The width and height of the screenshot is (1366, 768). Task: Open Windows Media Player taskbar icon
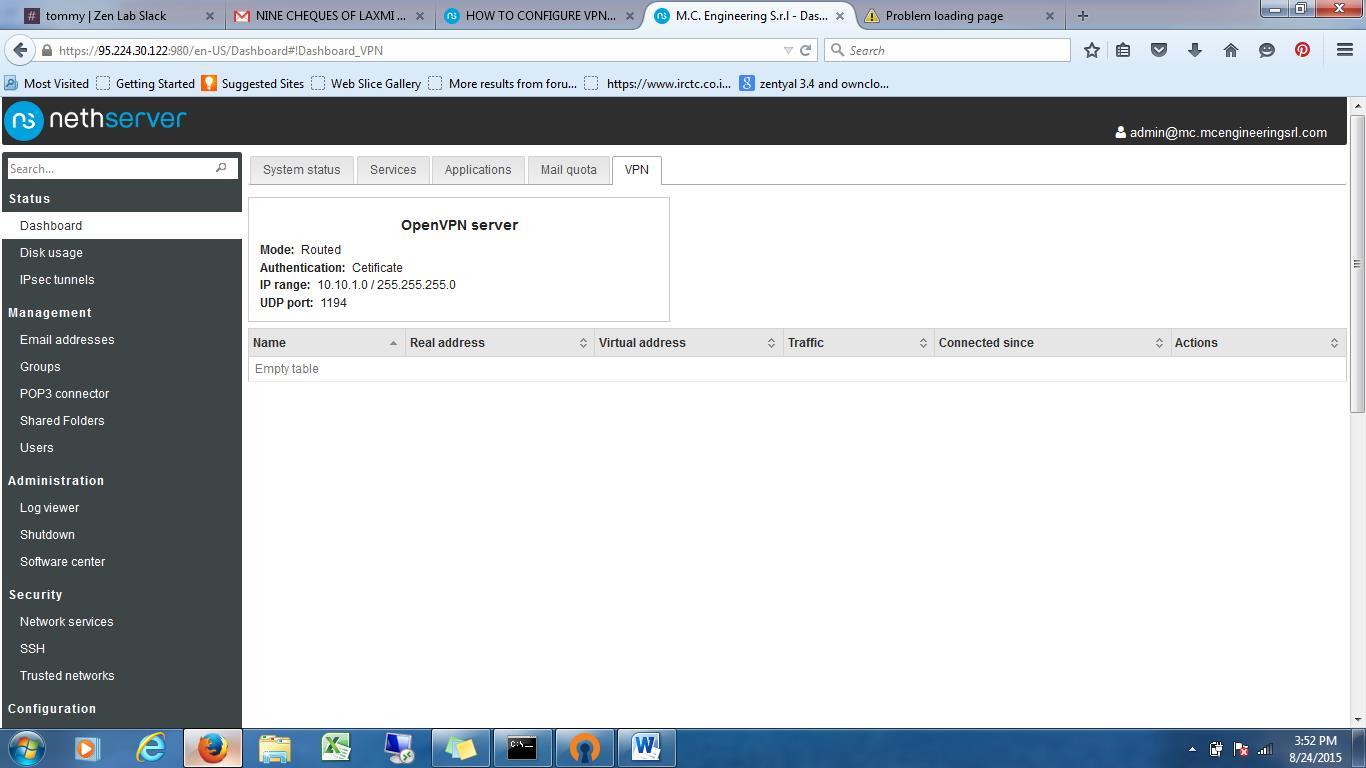[88, 748]
